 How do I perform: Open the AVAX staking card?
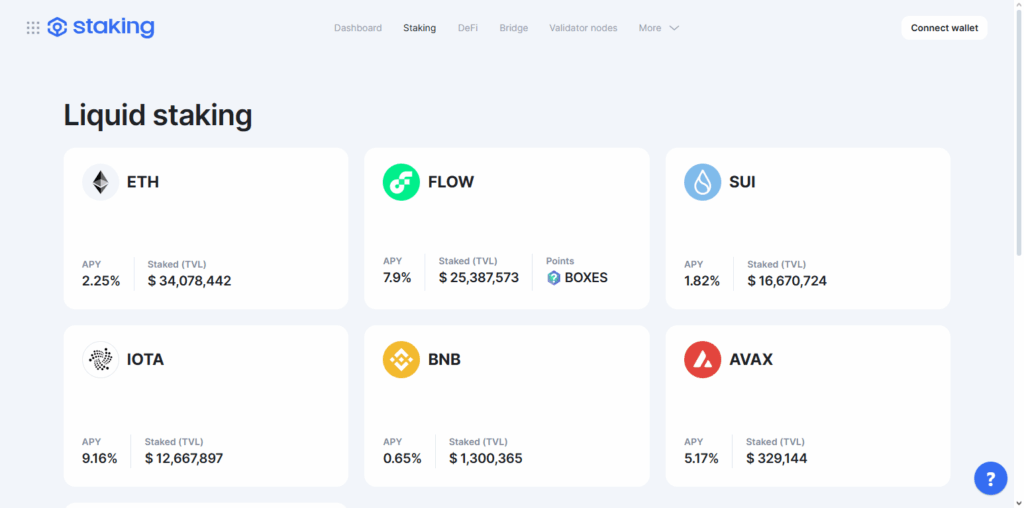807,405
